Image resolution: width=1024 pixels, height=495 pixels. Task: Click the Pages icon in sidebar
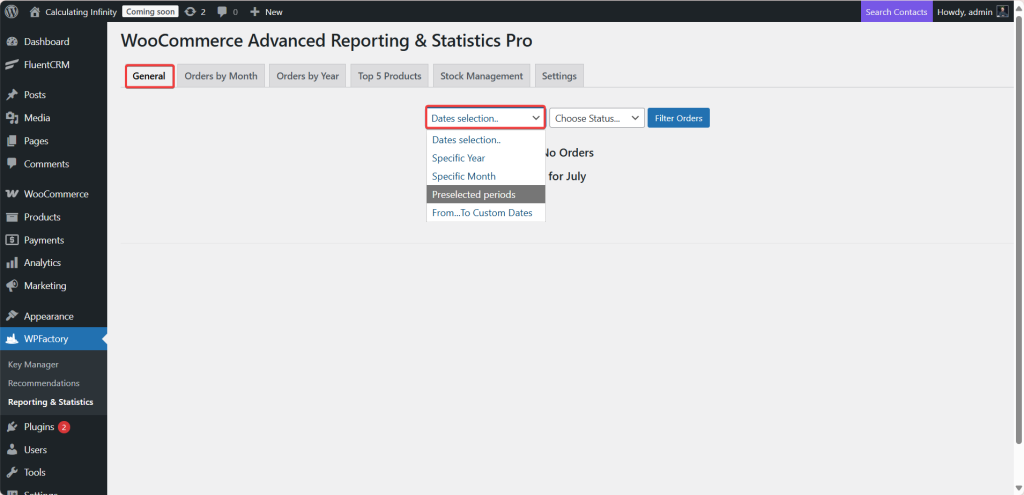pos(12,141)
